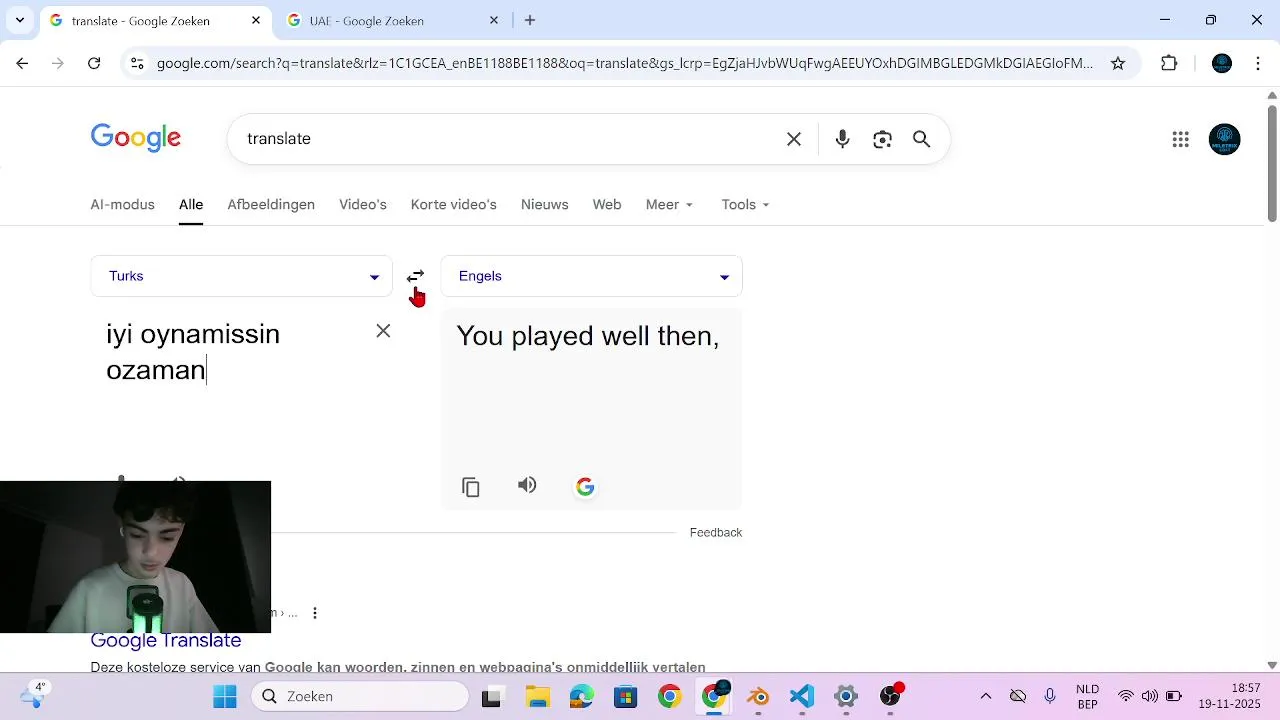1280x720 pixels.
Task: Open Chrome profile button in toolbar
Action: click(x=1222, y=63)
